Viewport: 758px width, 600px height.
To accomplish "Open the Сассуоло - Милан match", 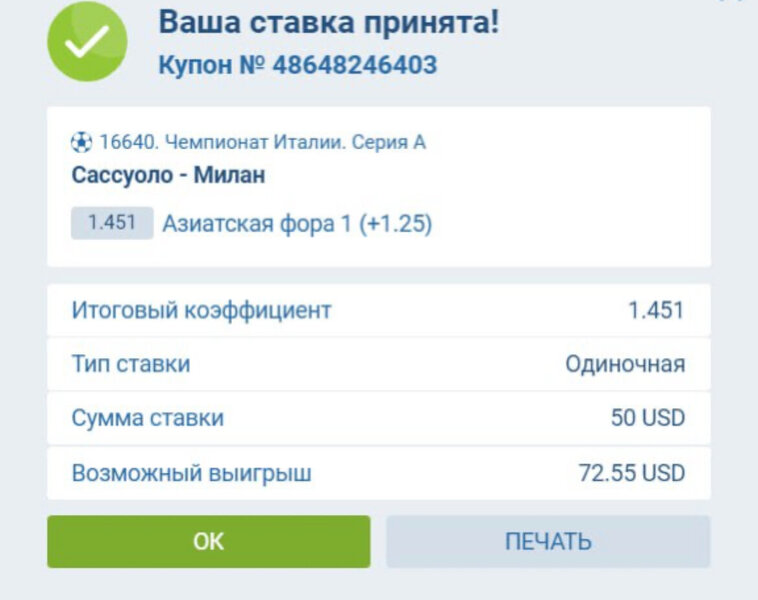I will point(168,176).
